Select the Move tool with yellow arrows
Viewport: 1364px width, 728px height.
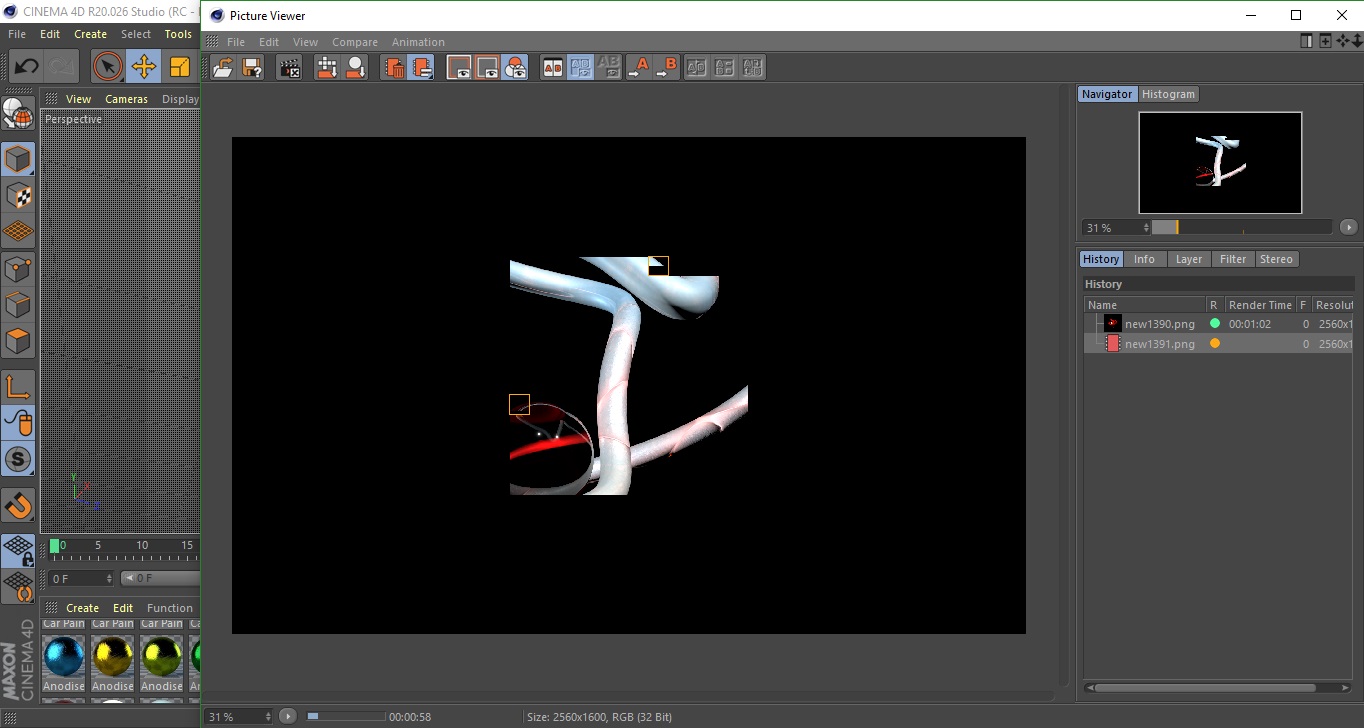pyautogui.click(x=144, y=67)
